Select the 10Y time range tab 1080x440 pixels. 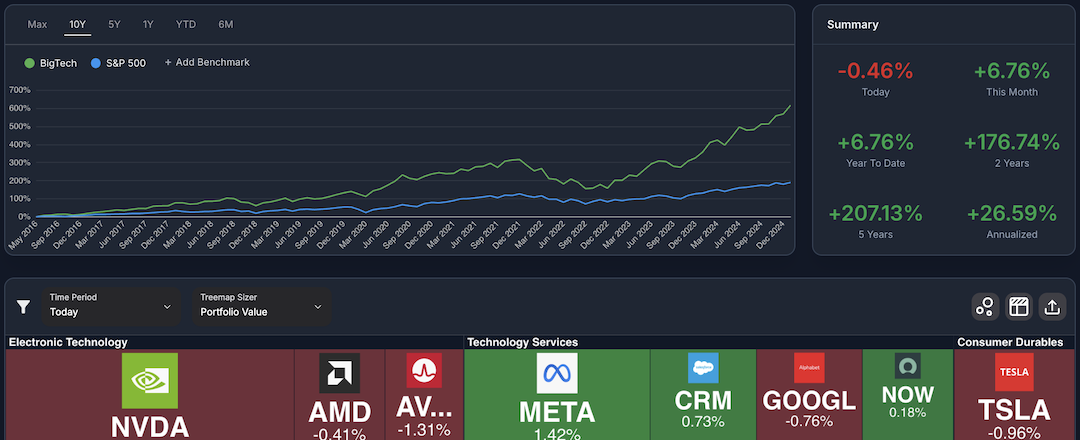[x=77, y=24]
